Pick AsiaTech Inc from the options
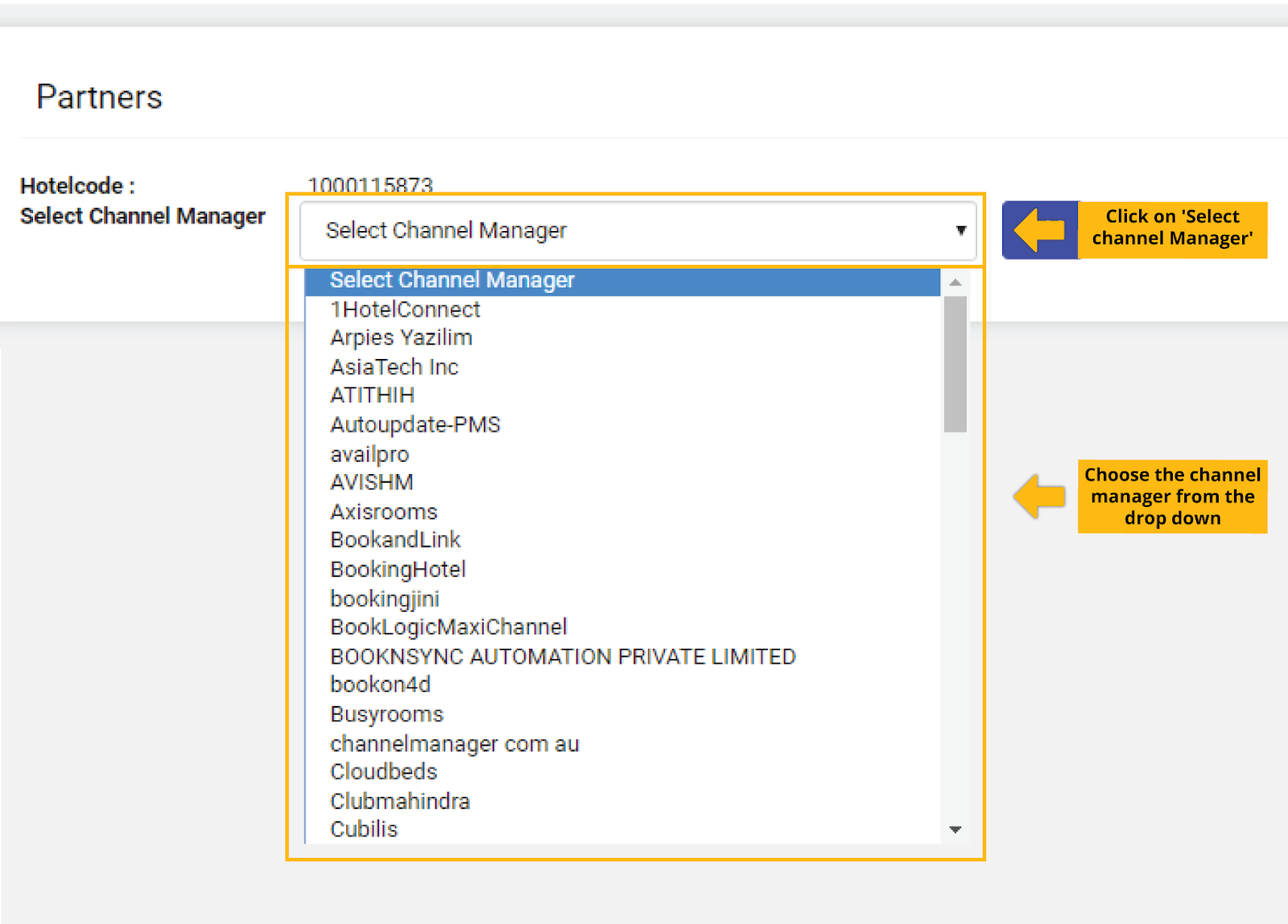Viewport: 1288px width, 924px height. 394,366
